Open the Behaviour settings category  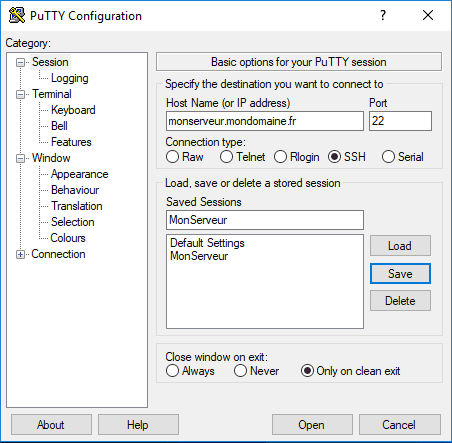click(x=75, y=190)
